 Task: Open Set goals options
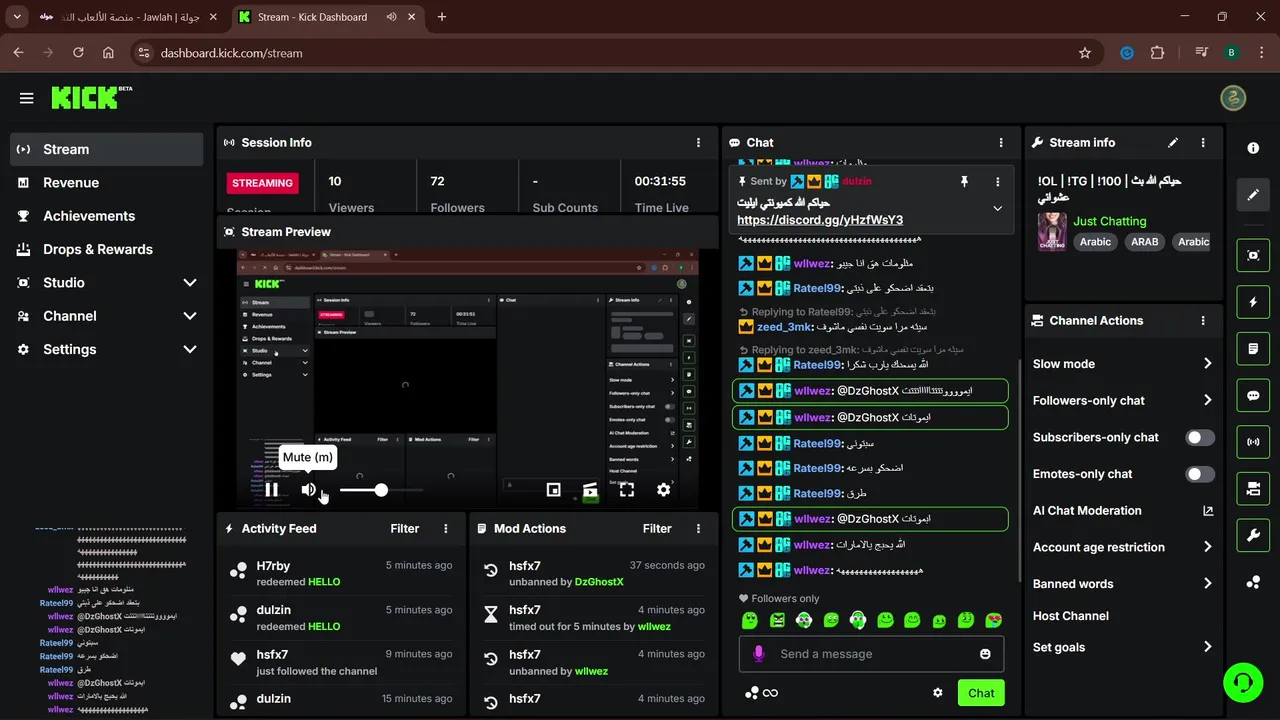click(1123, 647)
